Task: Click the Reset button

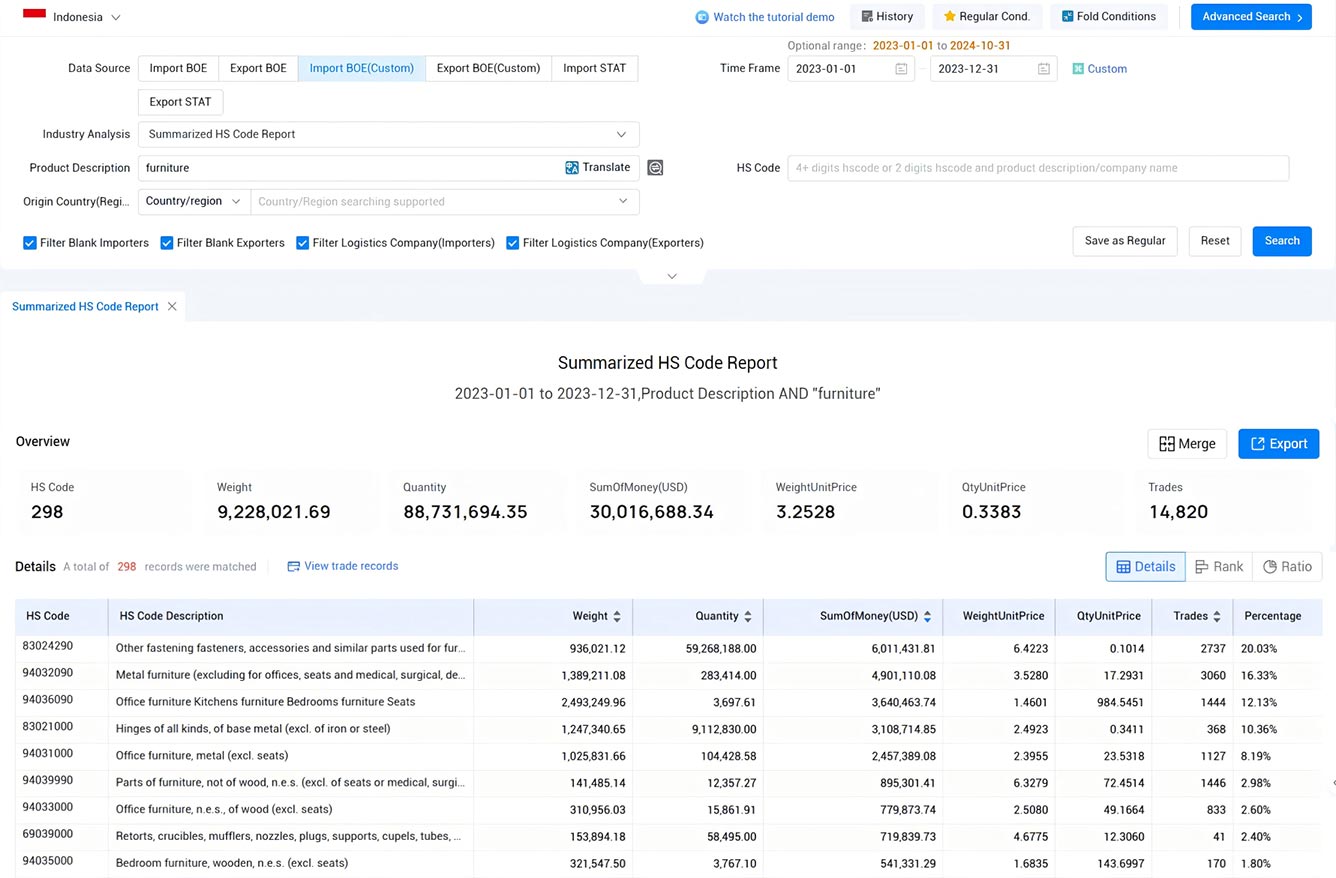Action: [1215, 241]
